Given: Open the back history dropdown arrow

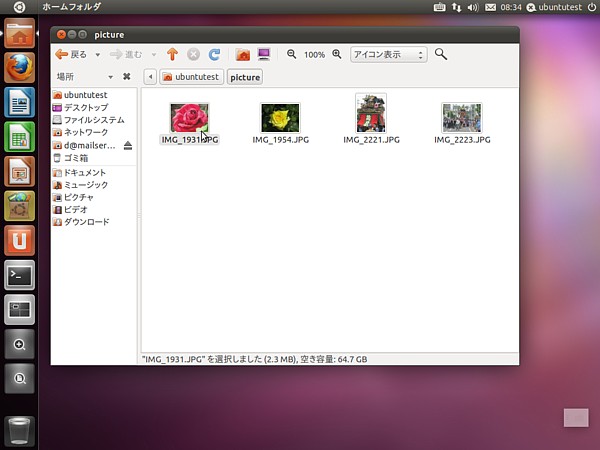Looking at the screenshot, I should [98, 55].
